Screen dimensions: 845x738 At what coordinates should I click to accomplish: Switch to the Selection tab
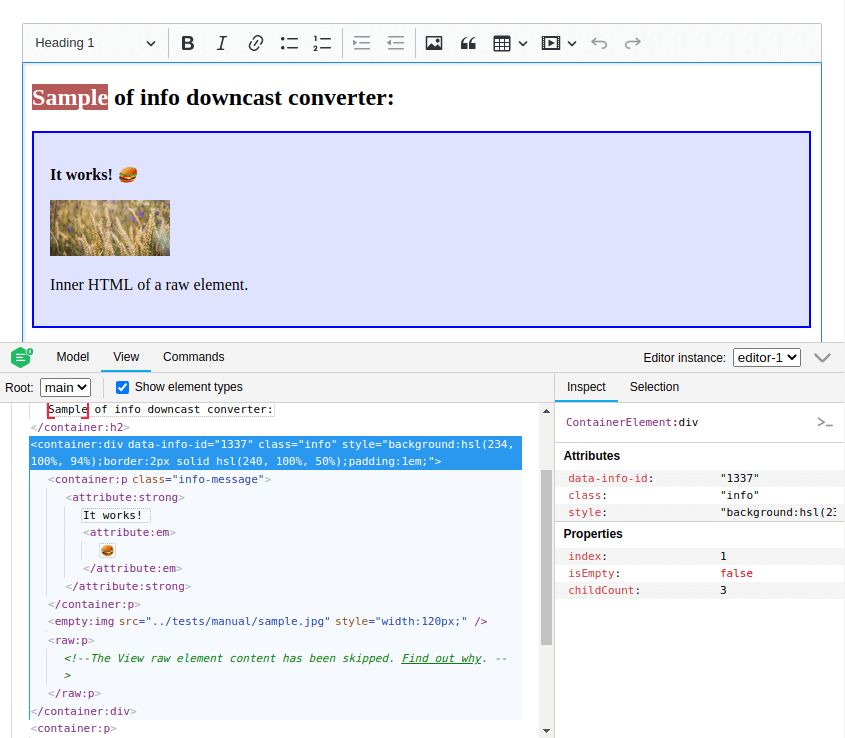pos(654,387)
